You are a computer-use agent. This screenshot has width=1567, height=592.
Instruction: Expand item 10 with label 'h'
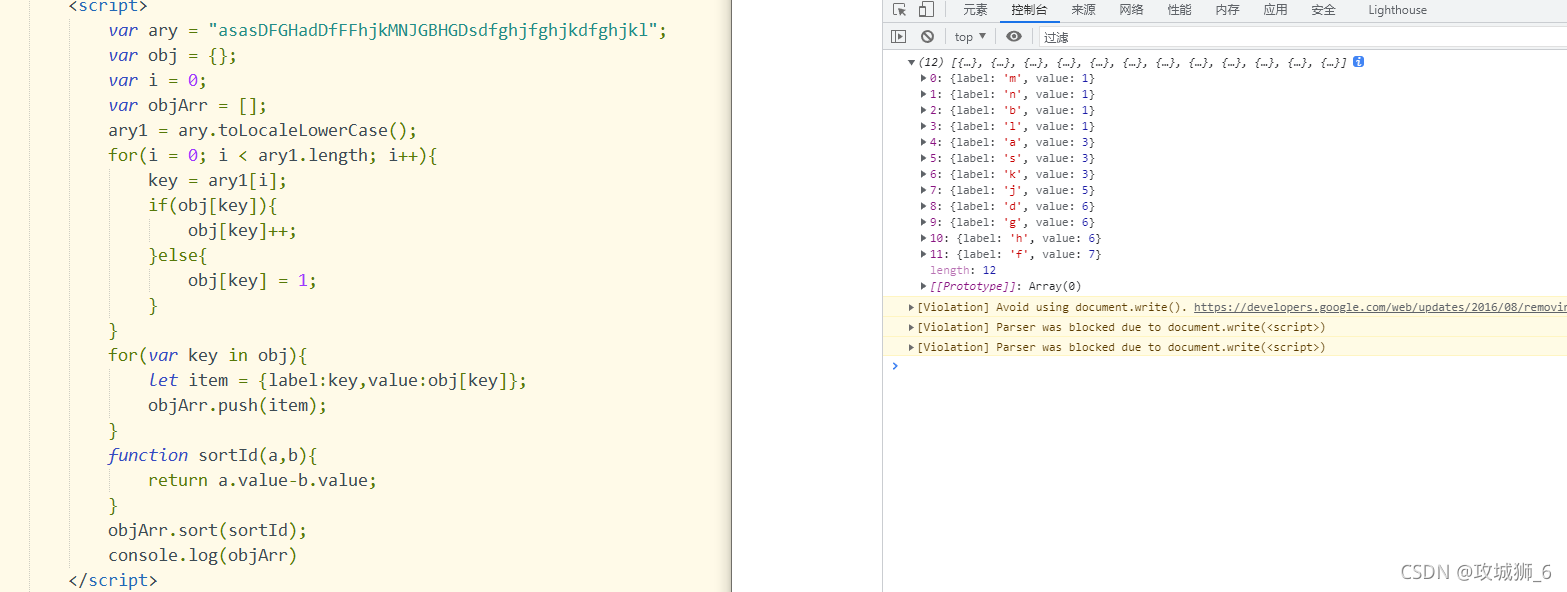point(924,238)
